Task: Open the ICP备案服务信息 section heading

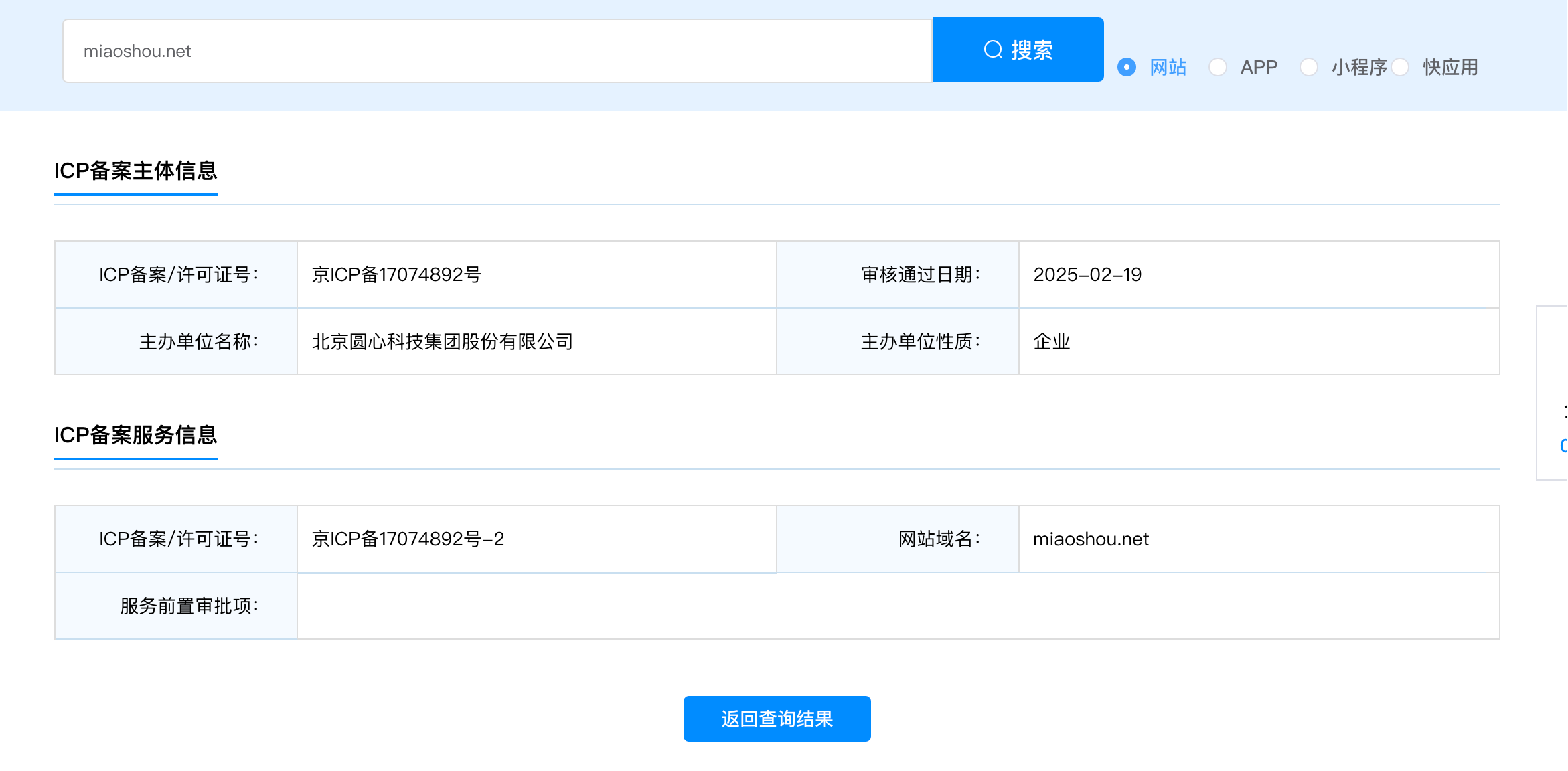Action: 136,435
